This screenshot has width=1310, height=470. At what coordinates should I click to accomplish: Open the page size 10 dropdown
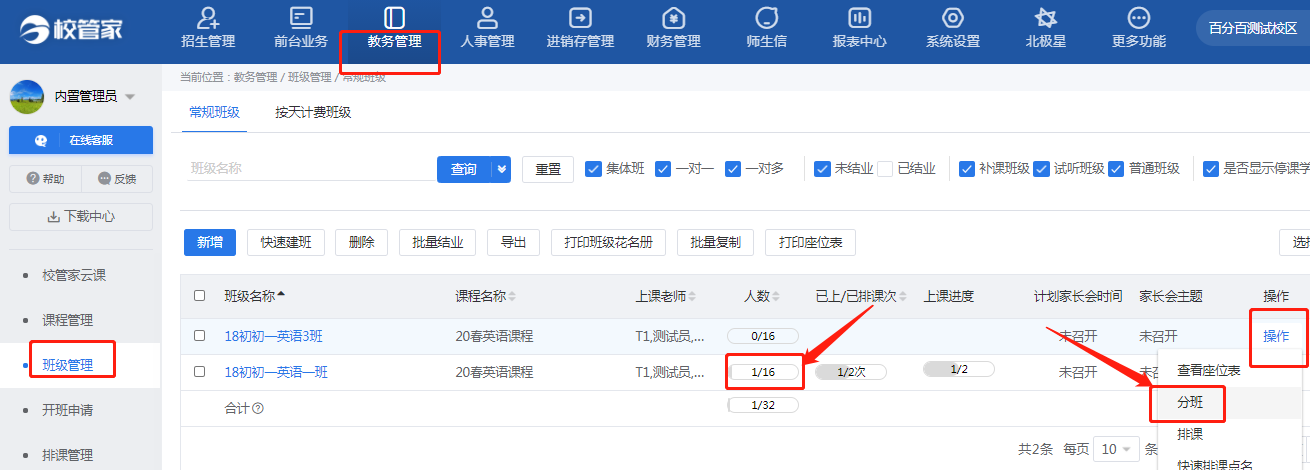click(x=1117, y=449)
